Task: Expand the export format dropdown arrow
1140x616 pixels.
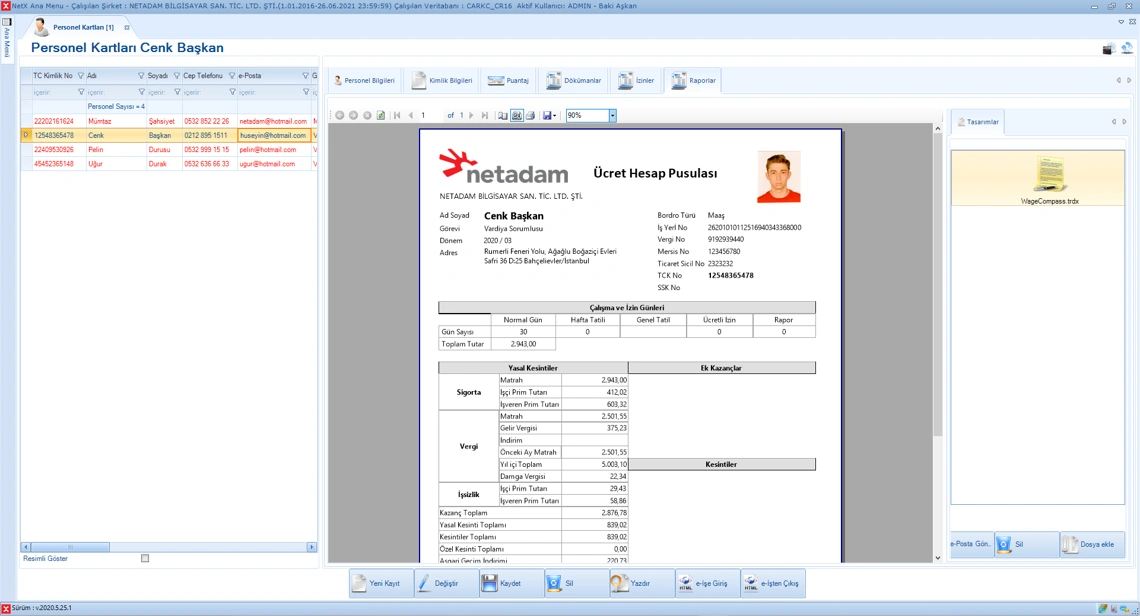Action: pyautogui.click(x=554, y=116)
